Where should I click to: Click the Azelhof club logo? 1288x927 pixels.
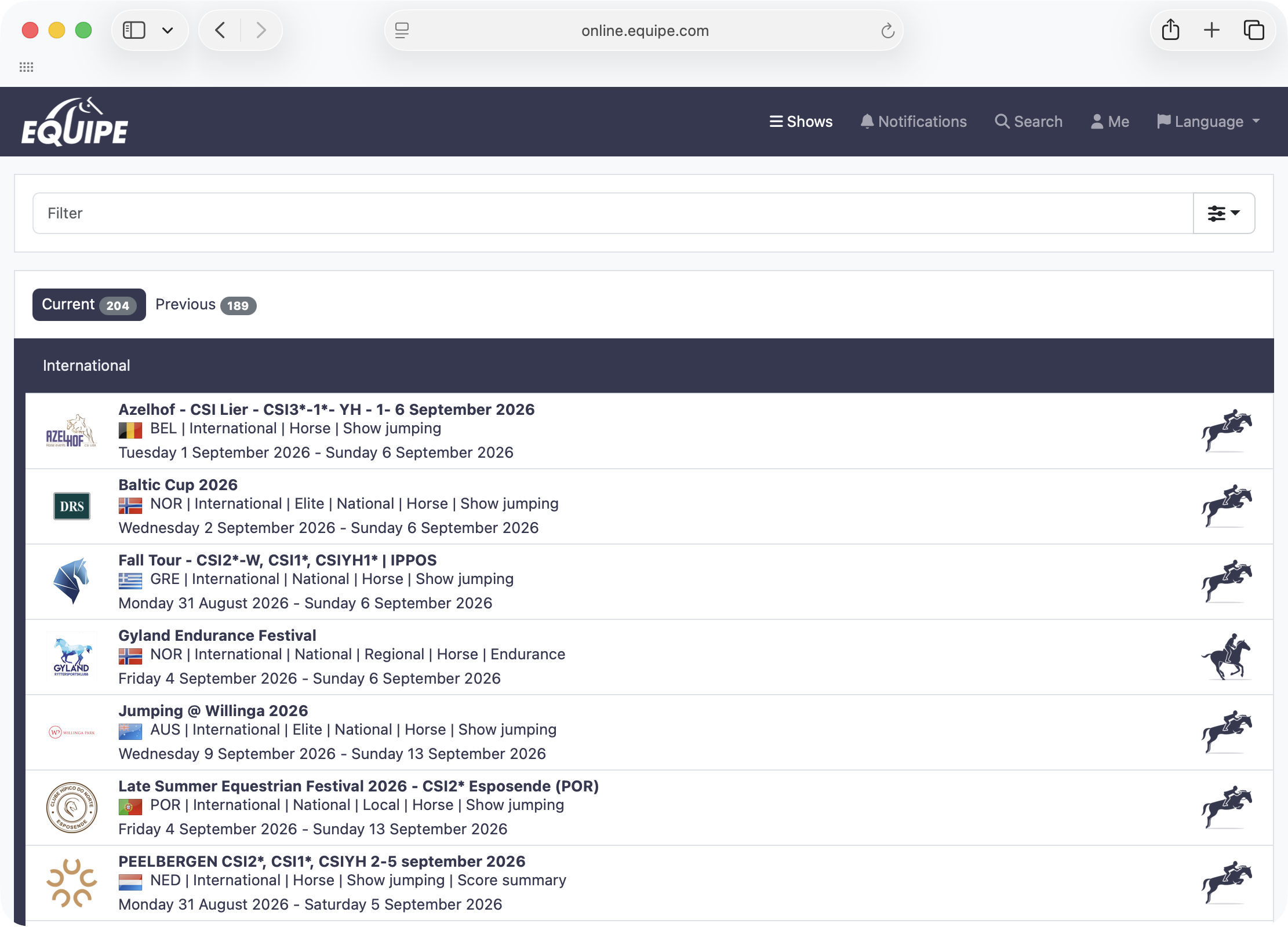coord(71,431)
